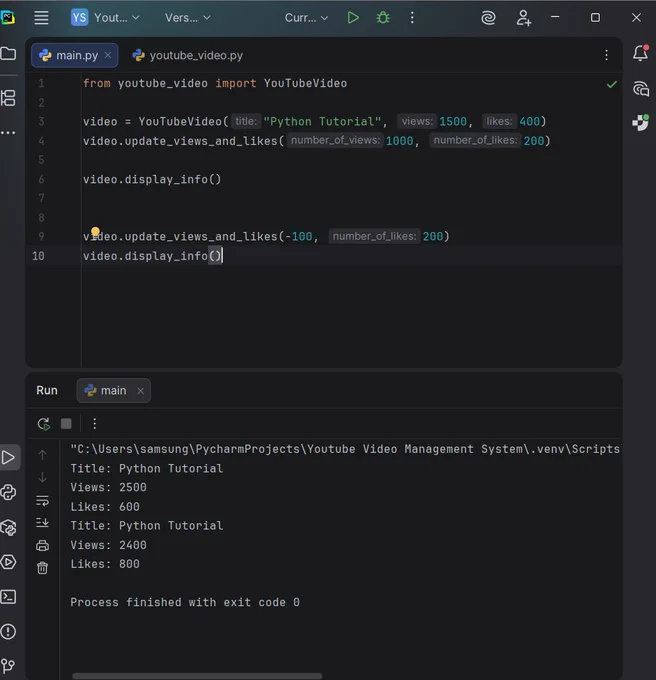
Task: Close the main run tab
Action: (140, 391)
